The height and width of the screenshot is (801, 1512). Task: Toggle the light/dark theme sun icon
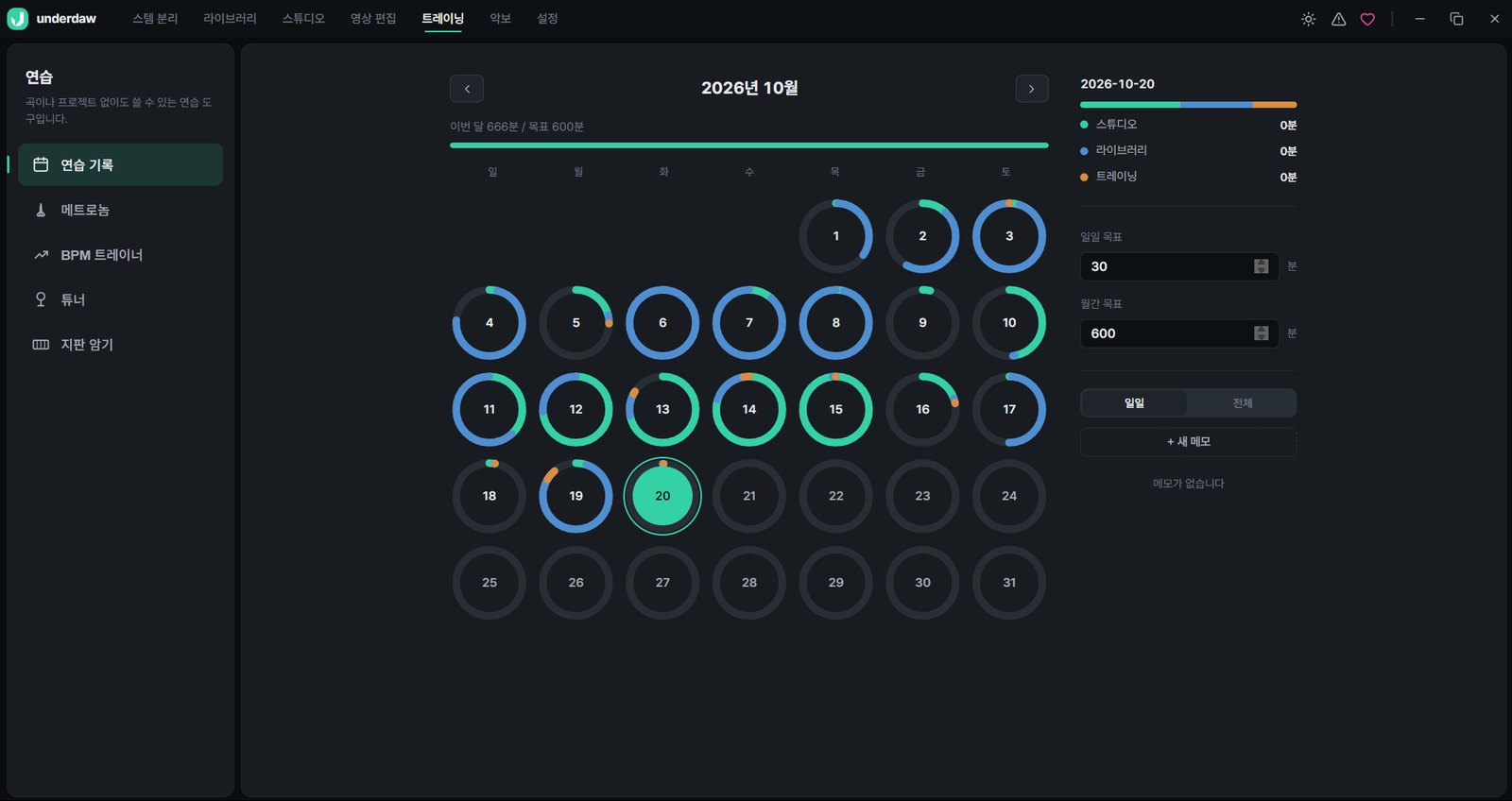(1308, 19)
